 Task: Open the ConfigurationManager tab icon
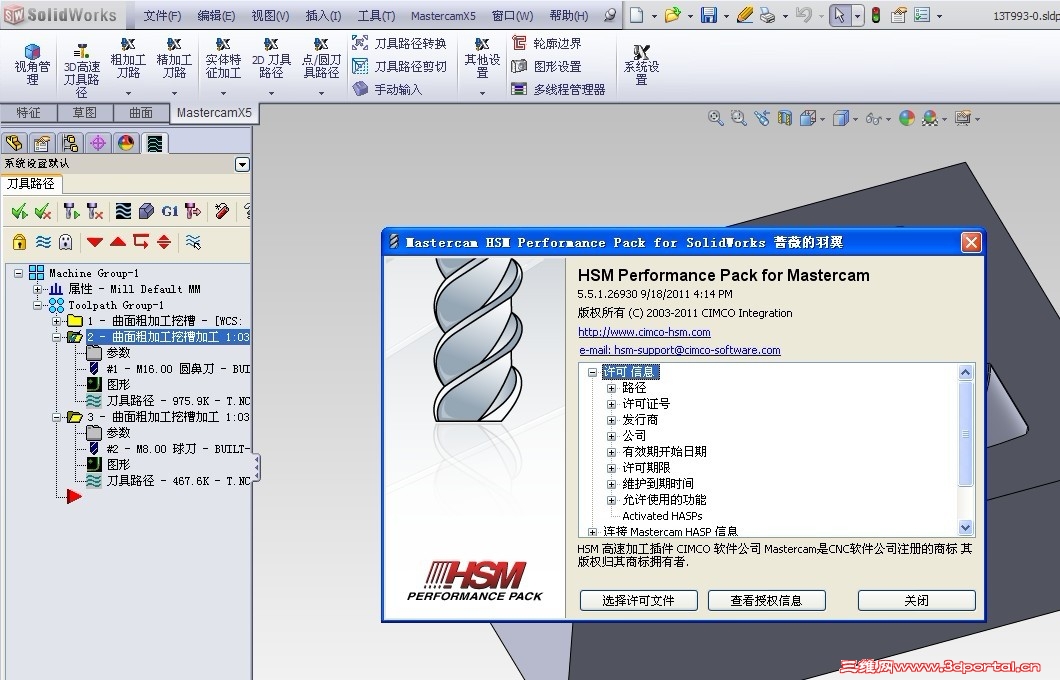click(70, 143)
